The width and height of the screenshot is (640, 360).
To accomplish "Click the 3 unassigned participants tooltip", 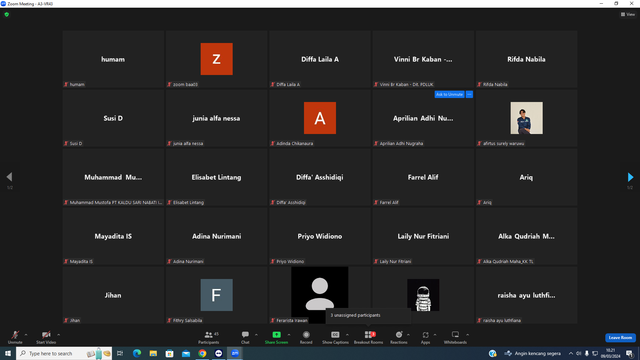I will point(368,316).
